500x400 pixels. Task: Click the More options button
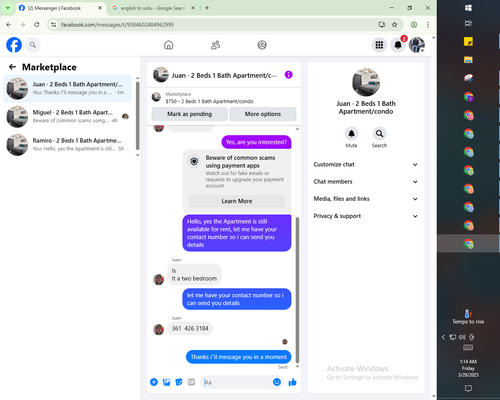(x=263, y=114)
